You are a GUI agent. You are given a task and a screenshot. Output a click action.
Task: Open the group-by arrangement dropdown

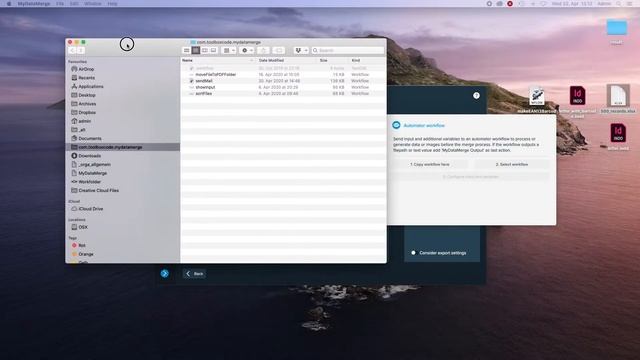229,50
